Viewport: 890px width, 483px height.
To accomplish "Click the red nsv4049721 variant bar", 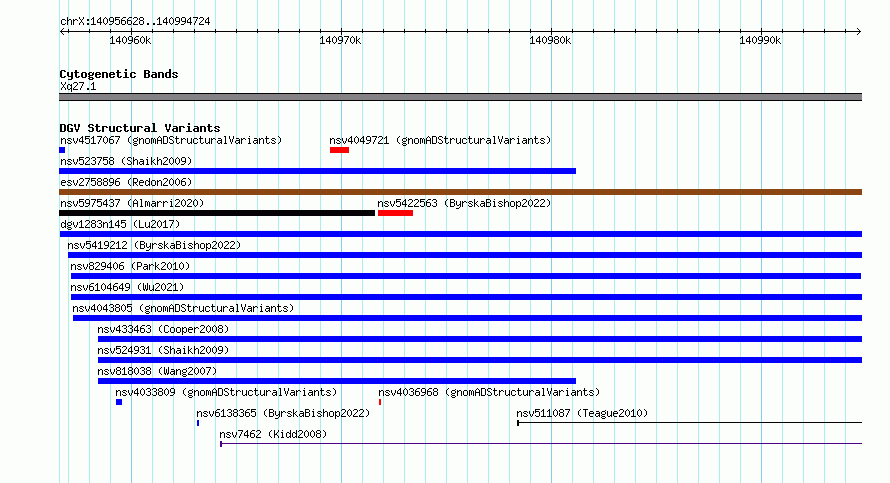I will (x=339, y=150).
